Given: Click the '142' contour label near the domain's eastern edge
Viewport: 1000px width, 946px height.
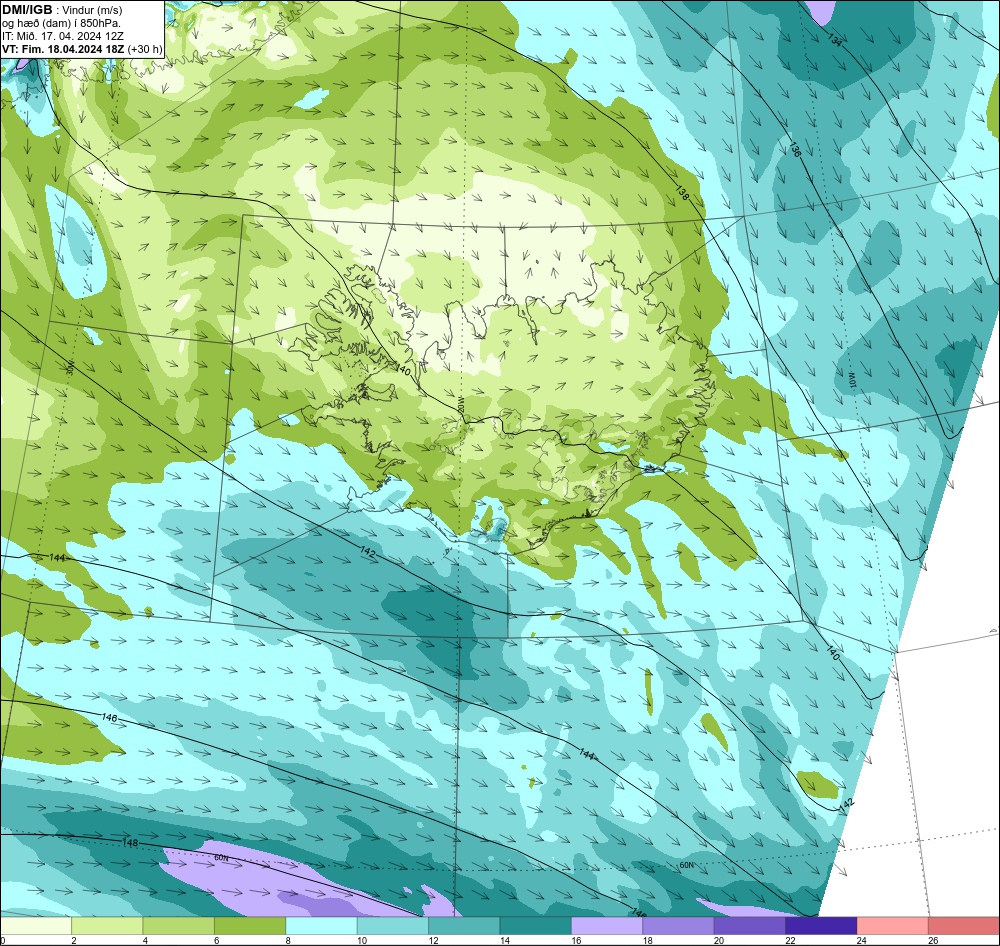Looking at the screenshot, I should (846, 805).
